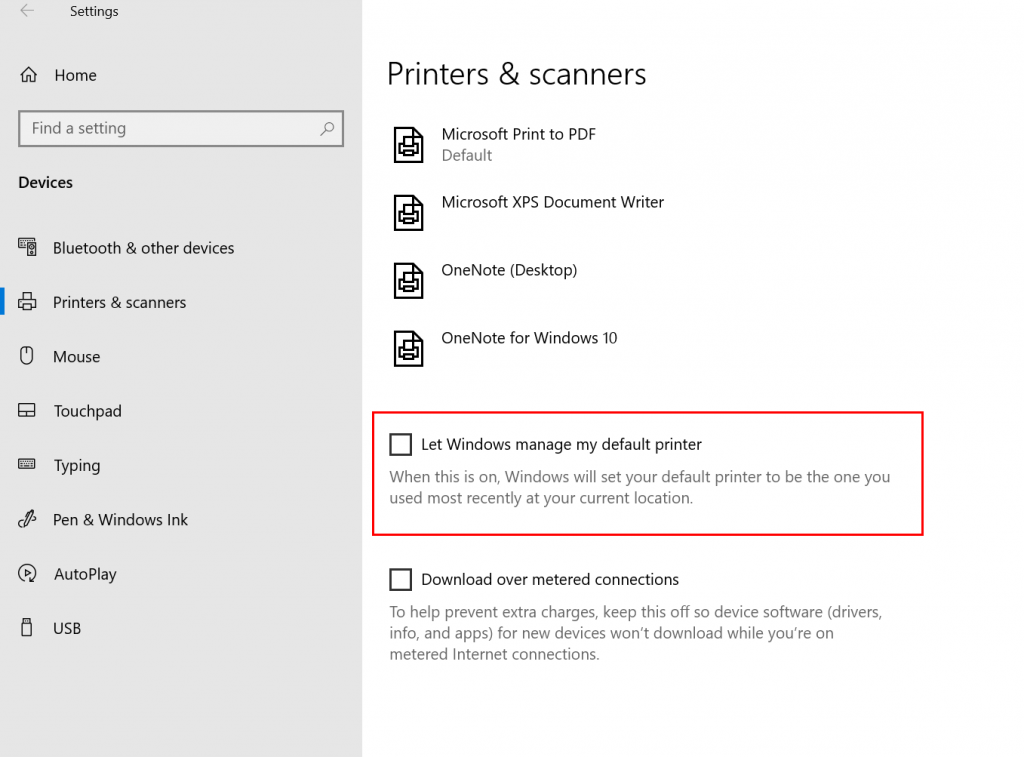Click the Microsoft Print to PDF printer icon
The height and width of the screenshot is (757, 1024).
point(408,144)
